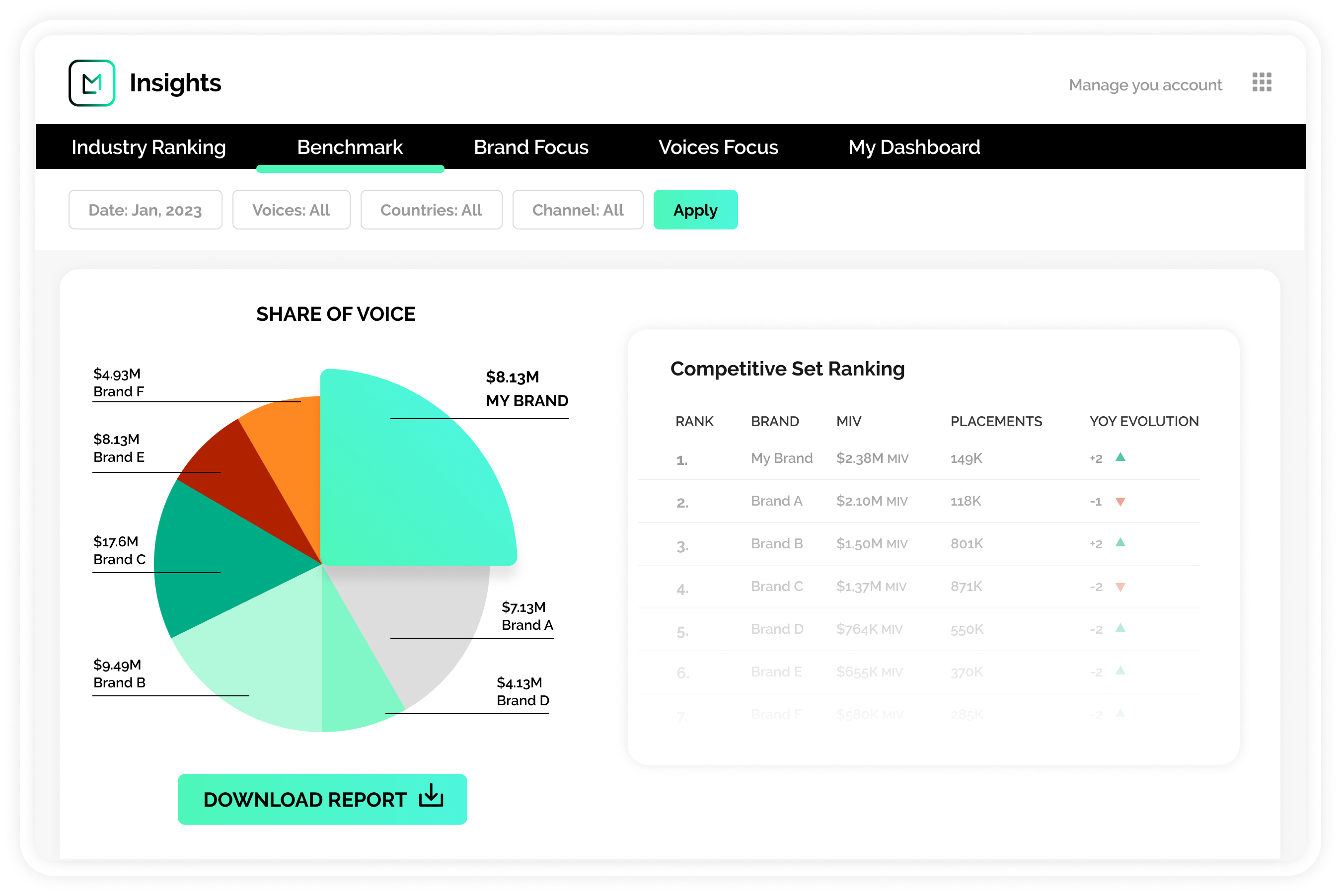Expand the Voices: All filter

291,210
